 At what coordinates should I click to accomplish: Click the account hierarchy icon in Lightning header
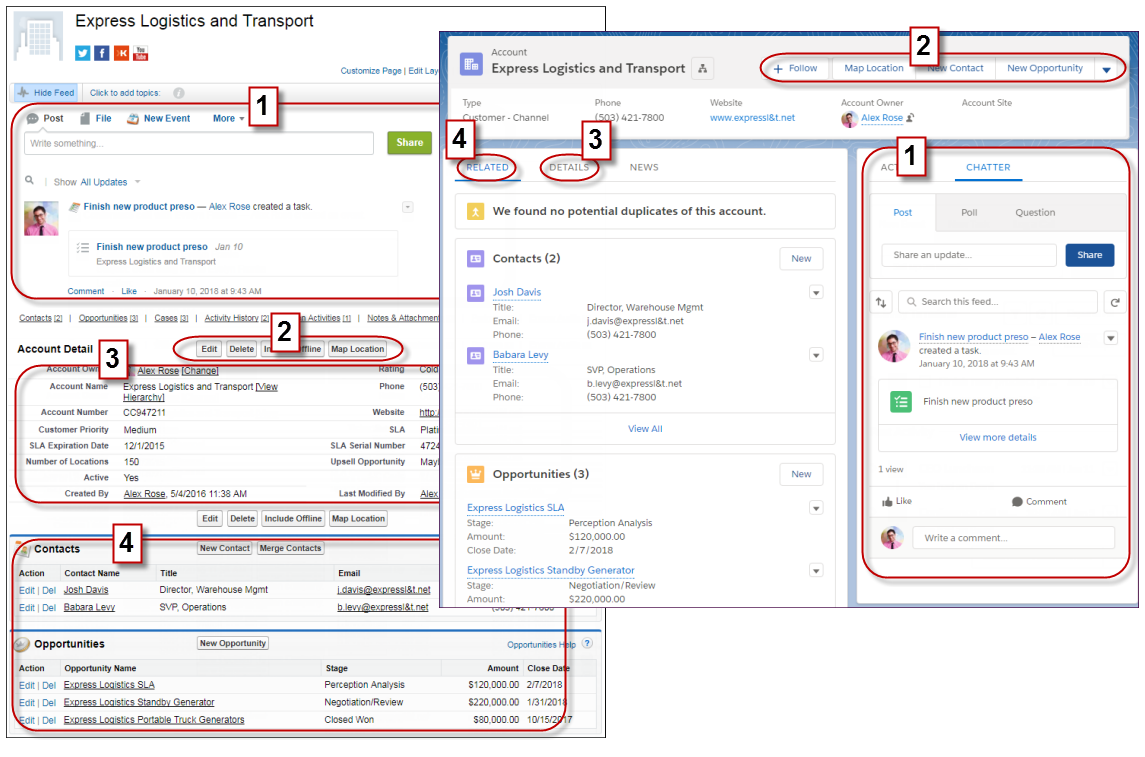pos(702,68)
